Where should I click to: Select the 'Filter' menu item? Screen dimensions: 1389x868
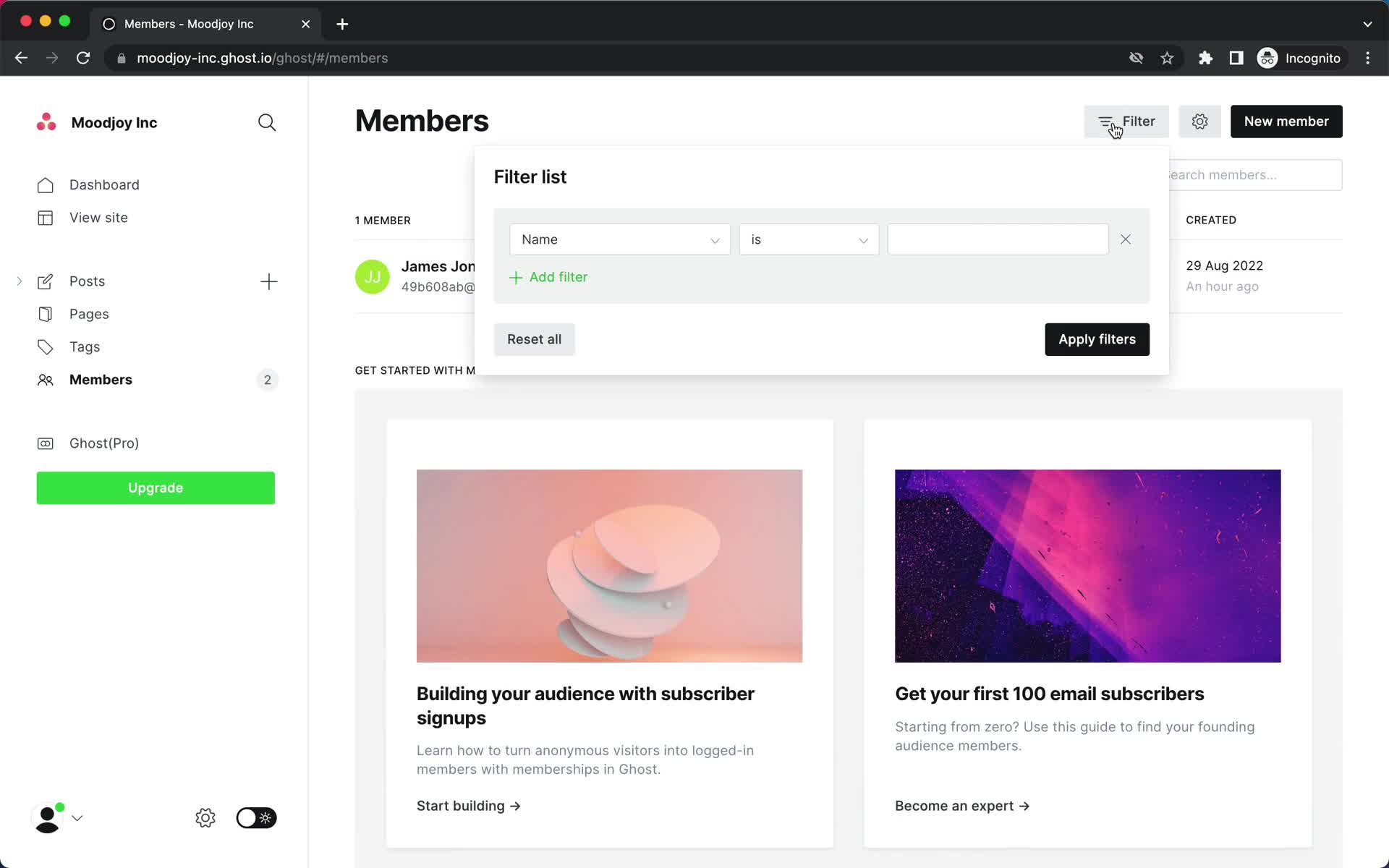tap(1126, 121)
